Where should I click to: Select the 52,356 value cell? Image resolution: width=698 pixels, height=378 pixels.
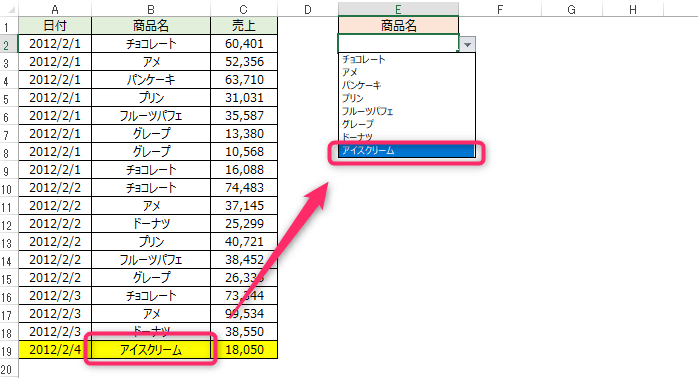(243, 62)
